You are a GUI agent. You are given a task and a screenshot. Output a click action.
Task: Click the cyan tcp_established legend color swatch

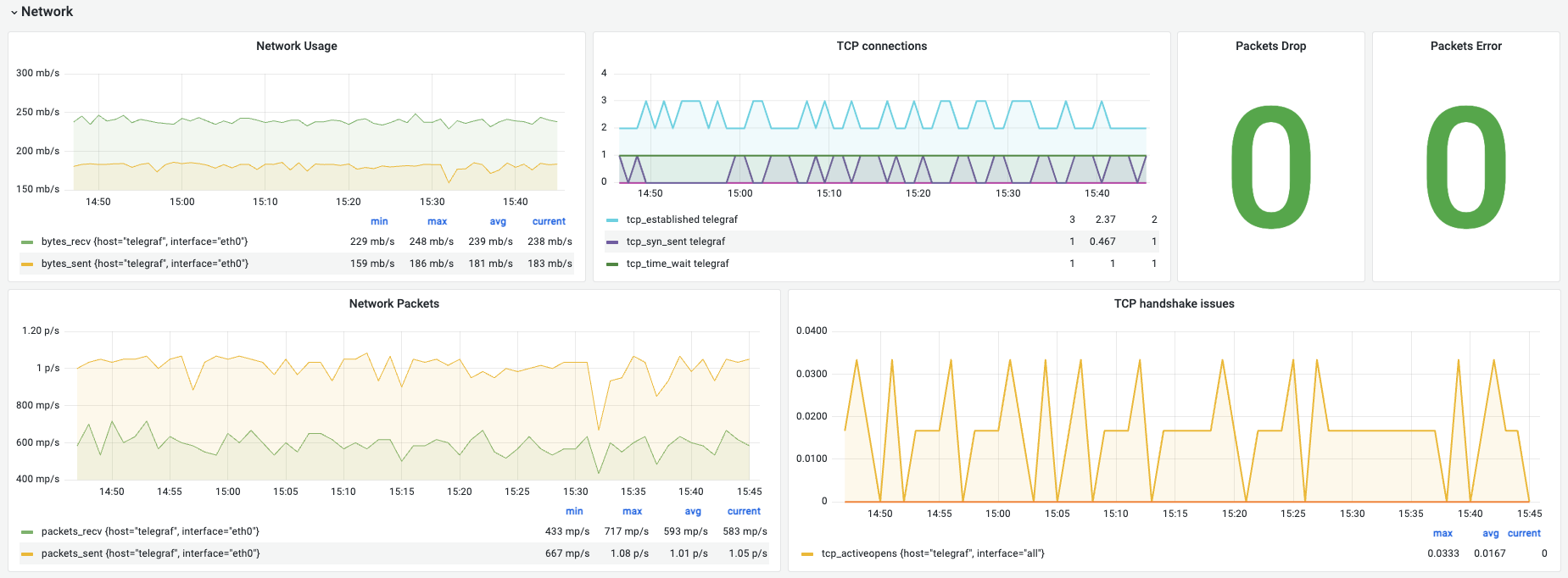pyautogui.click(x=612, y=220)
